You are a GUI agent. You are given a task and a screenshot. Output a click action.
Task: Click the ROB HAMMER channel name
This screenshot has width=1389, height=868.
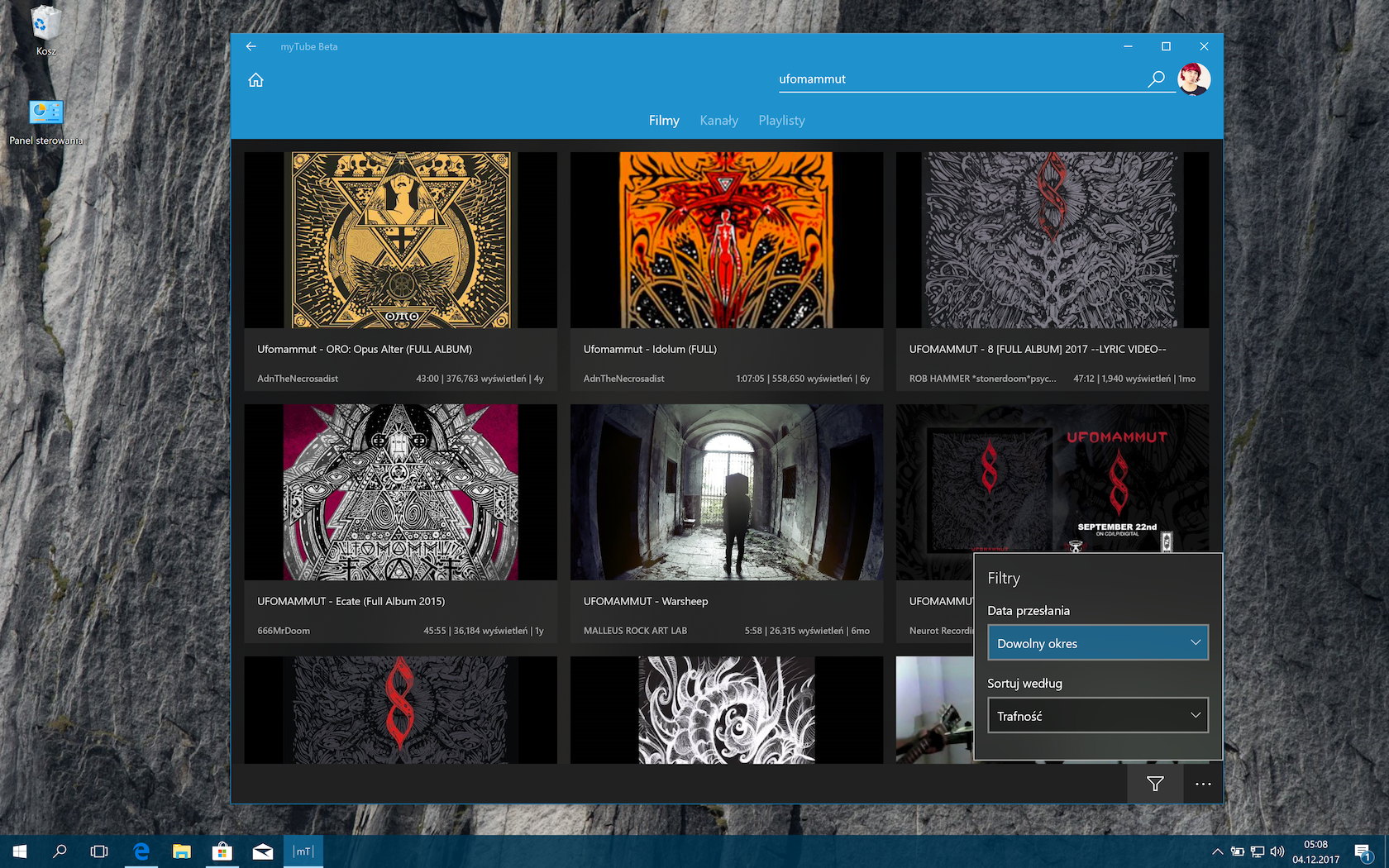click(x=983, y=379)
